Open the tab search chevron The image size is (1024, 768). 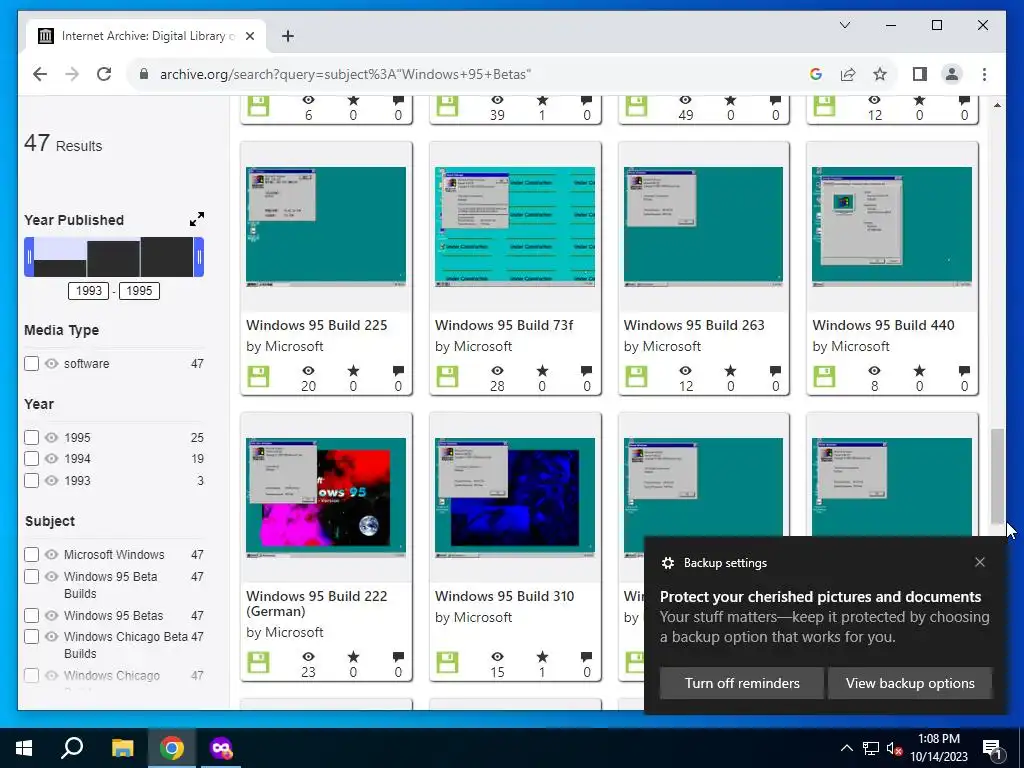click(844, 25)
